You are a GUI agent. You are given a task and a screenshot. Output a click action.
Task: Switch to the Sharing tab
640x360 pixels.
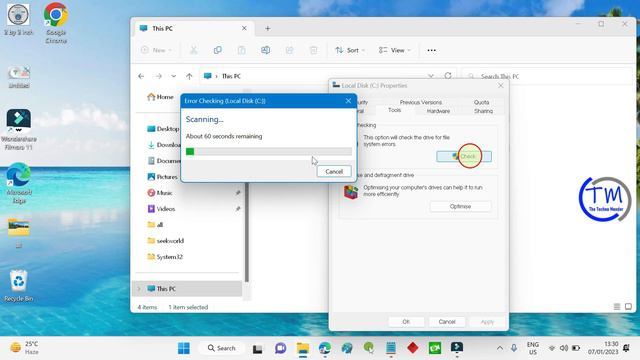click(483, 111)
